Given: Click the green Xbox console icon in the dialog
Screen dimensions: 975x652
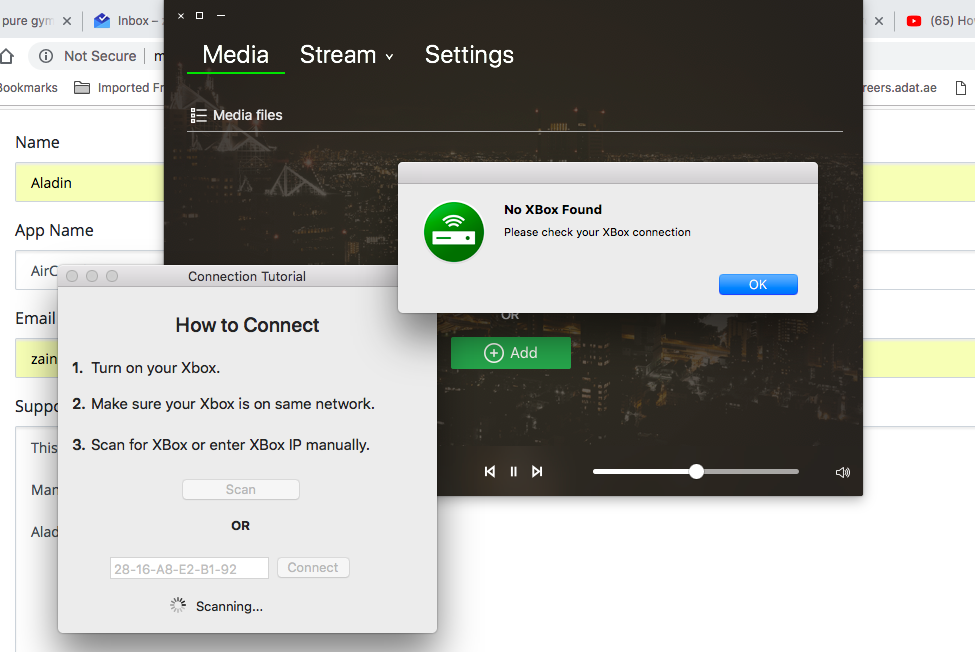Looking at the screenshot, I should click(454, 232).
